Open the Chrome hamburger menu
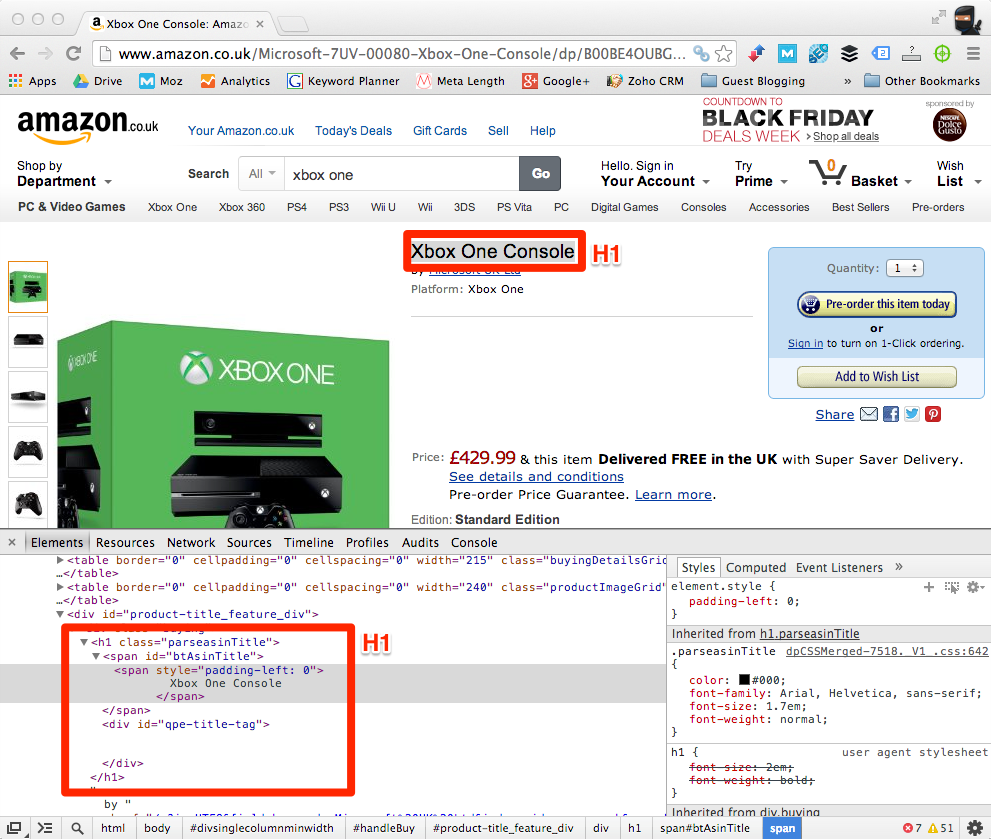The height and width of the screenshot is (839, 991). [973, 54]
